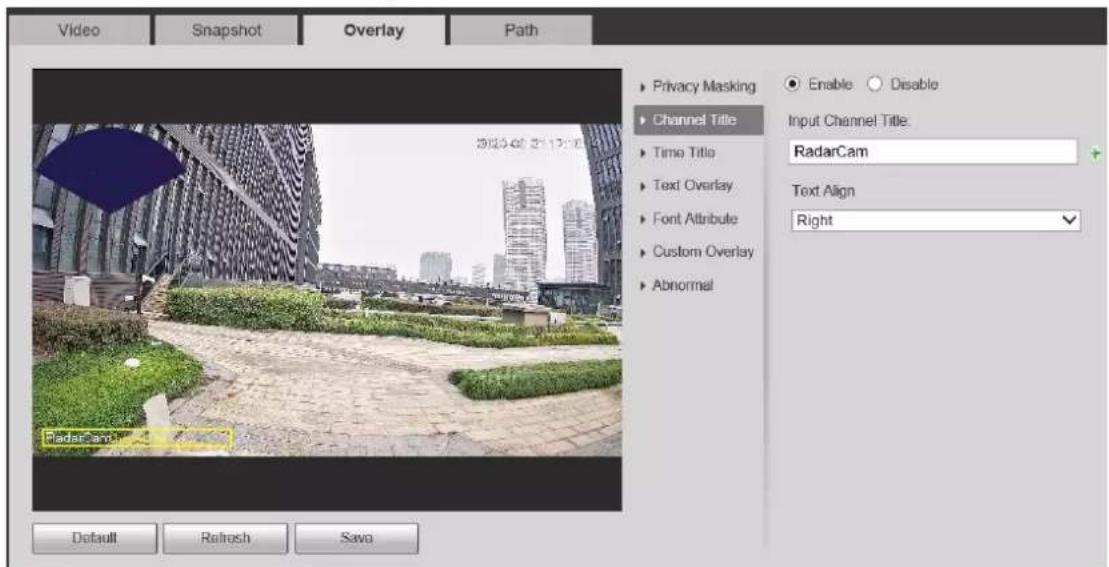Click the Refresh button
The height and width of the screenshot is (567, 1109).
(226, 538)
